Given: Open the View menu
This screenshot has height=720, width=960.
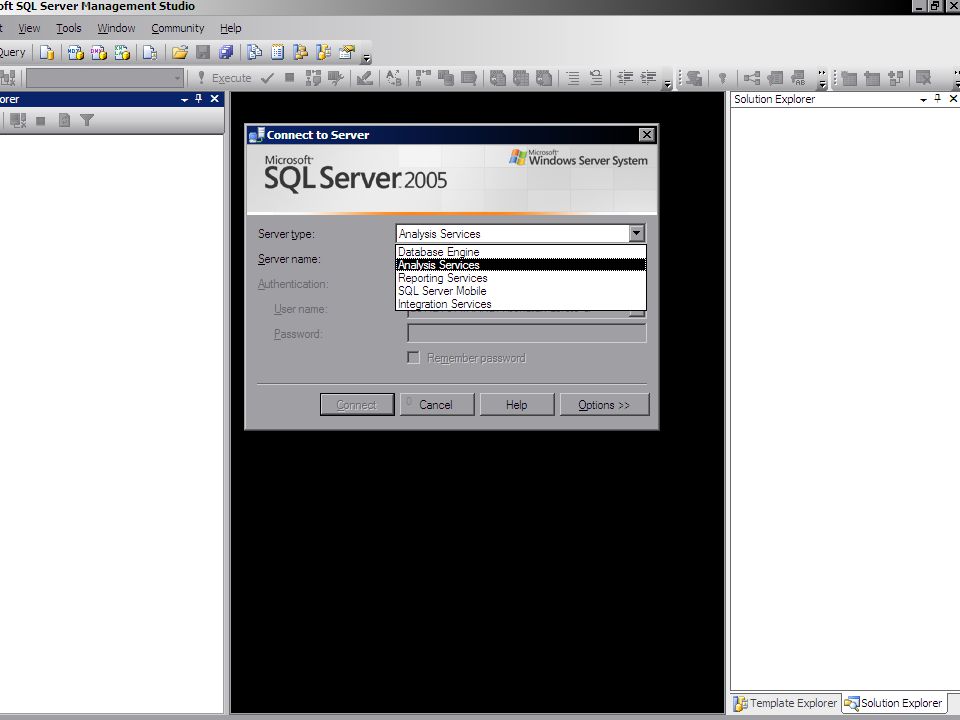Looking at the screenshot, I should coord(29,28).
